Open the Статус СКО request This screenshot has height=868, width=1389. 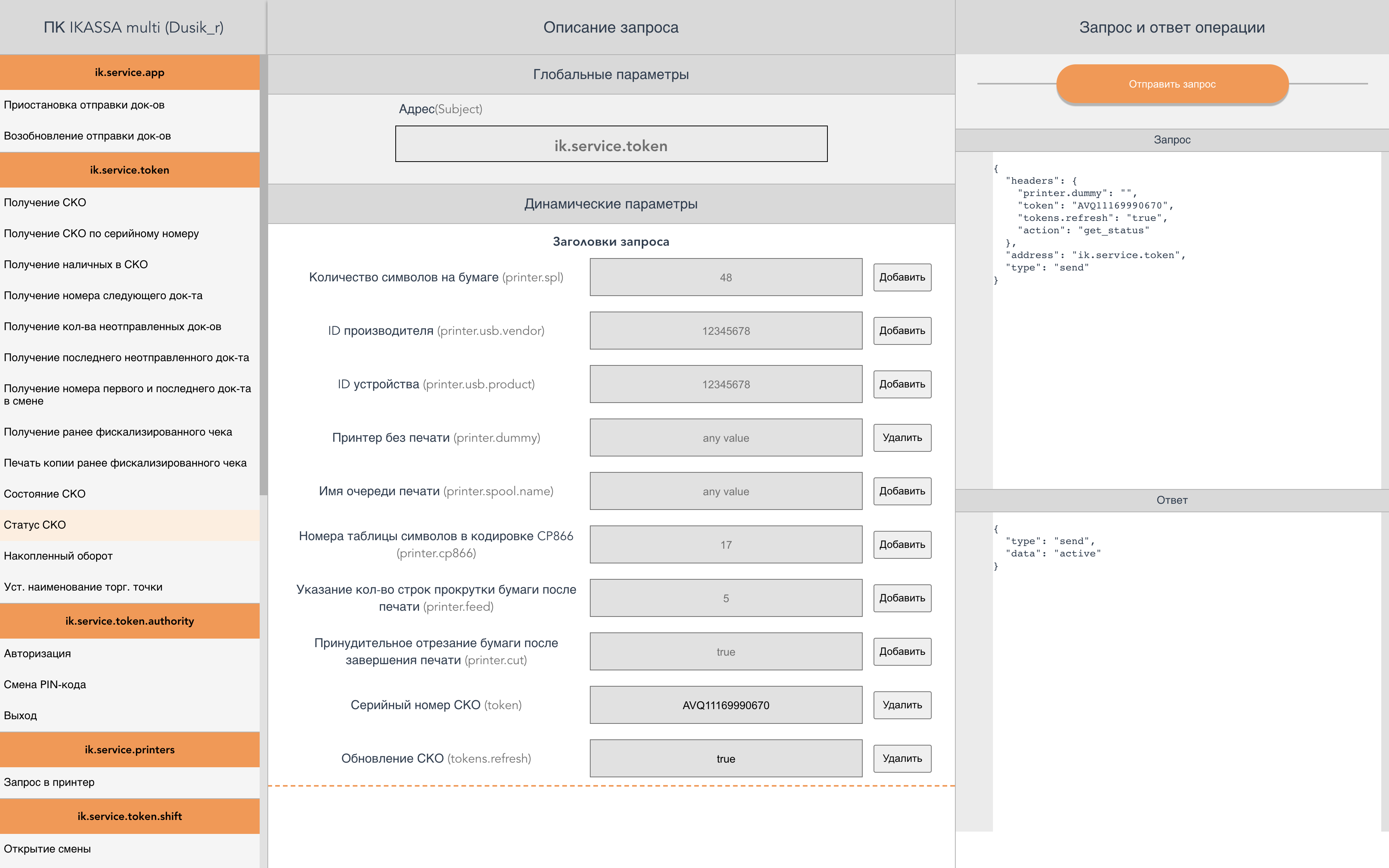(x=34, y=525)
